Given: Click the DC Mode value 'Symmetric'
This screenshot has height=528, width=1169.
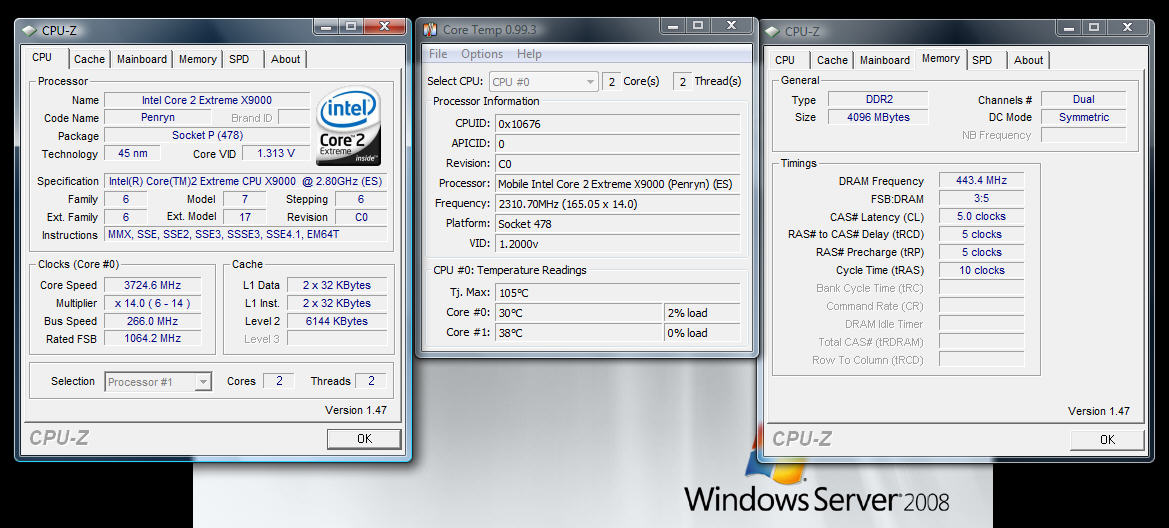Looking at the screenshot, I should click(x=1083, y=117).
